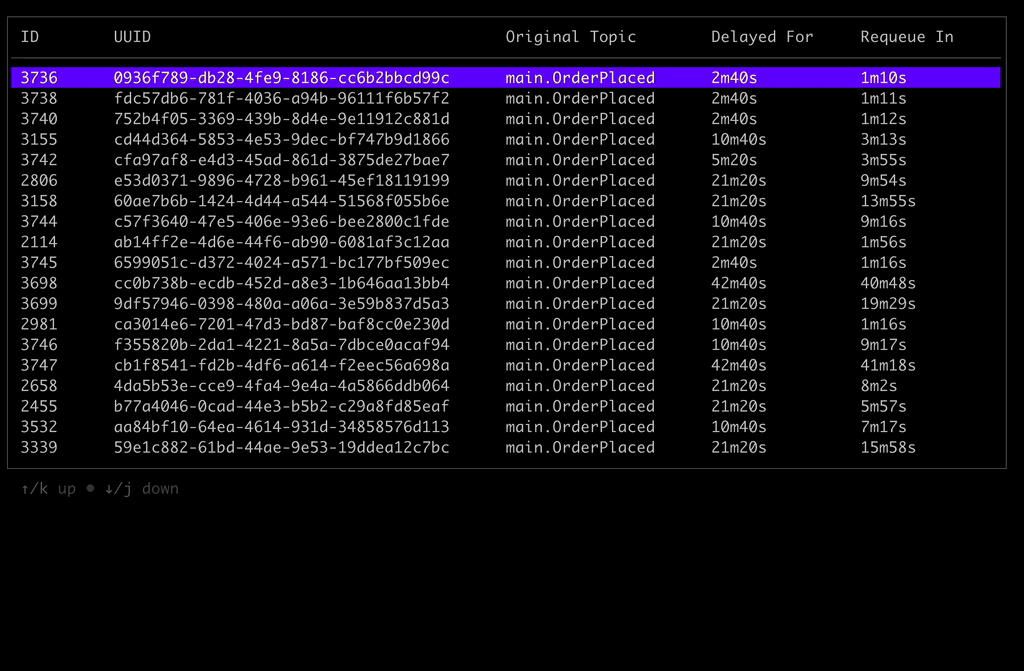
Task: Select row ID 3742
Action: (505, 160)
